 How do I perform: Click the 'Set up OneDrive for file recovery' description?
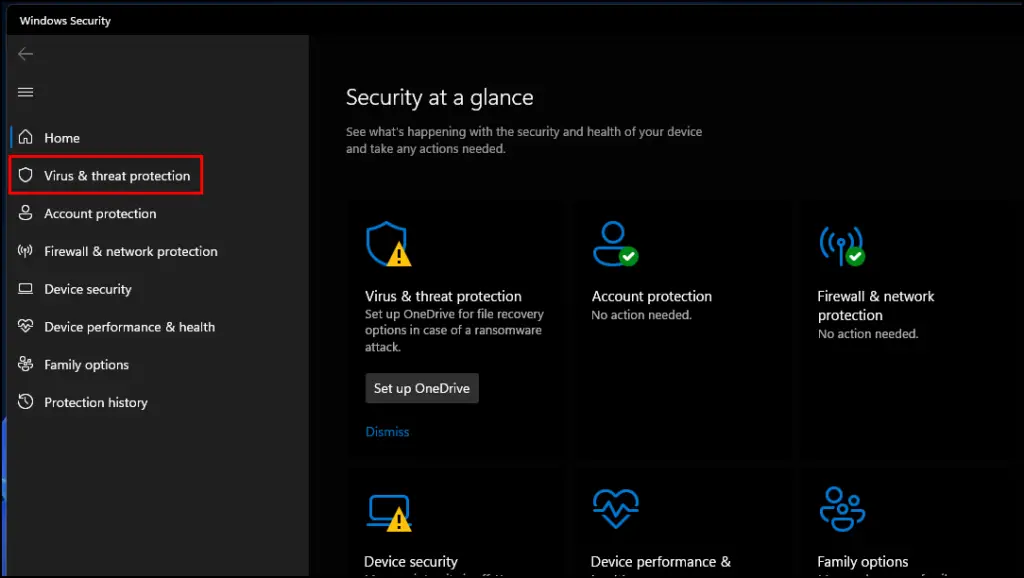(455, 330)
